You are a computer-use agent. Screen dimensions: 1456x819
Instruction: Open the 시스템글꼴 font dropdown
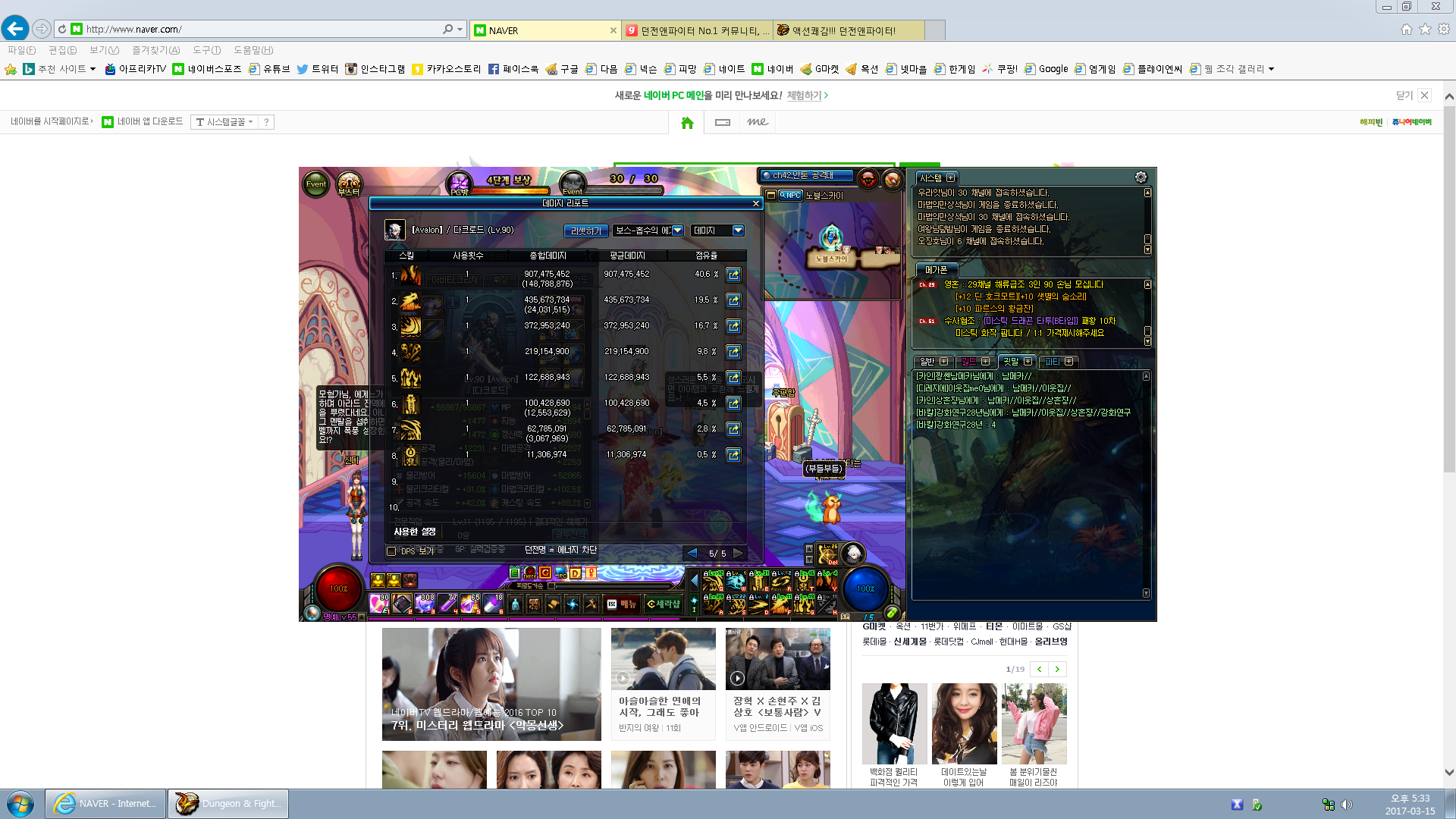pos(225,122)
